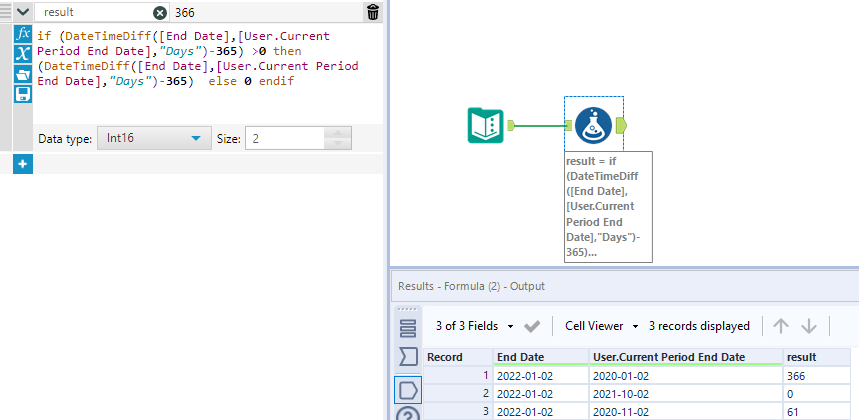
Task: Click the result column header
Action: (x=817, y=357)
